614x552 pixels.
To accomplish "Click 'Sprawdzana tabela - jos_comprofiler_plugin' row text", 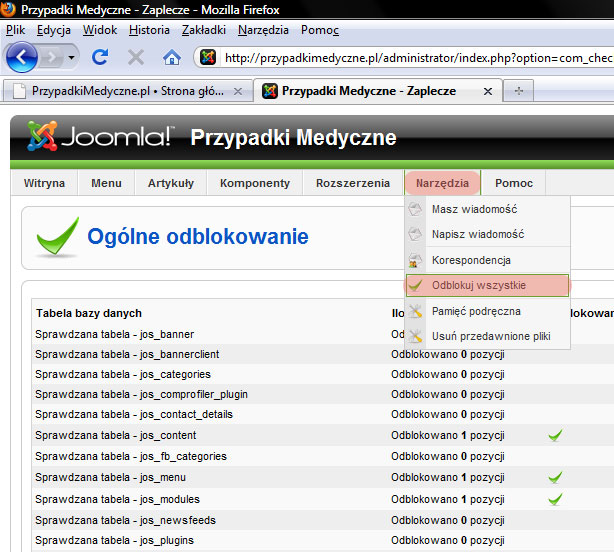I will [x=141, y=395].
